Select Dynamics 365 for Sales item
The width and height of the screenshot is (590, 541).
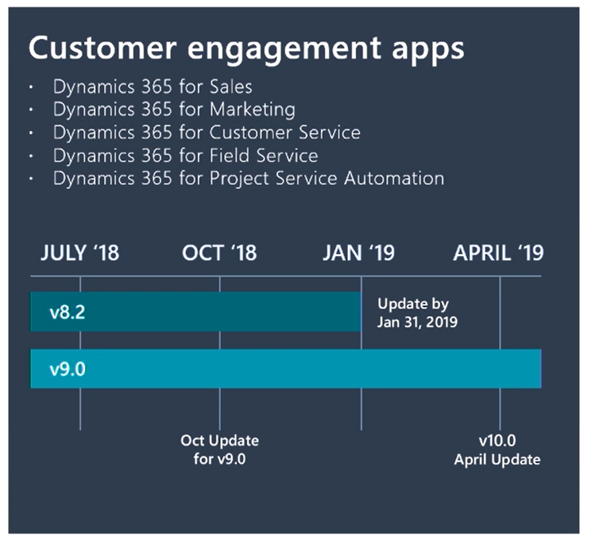point(152,87)
